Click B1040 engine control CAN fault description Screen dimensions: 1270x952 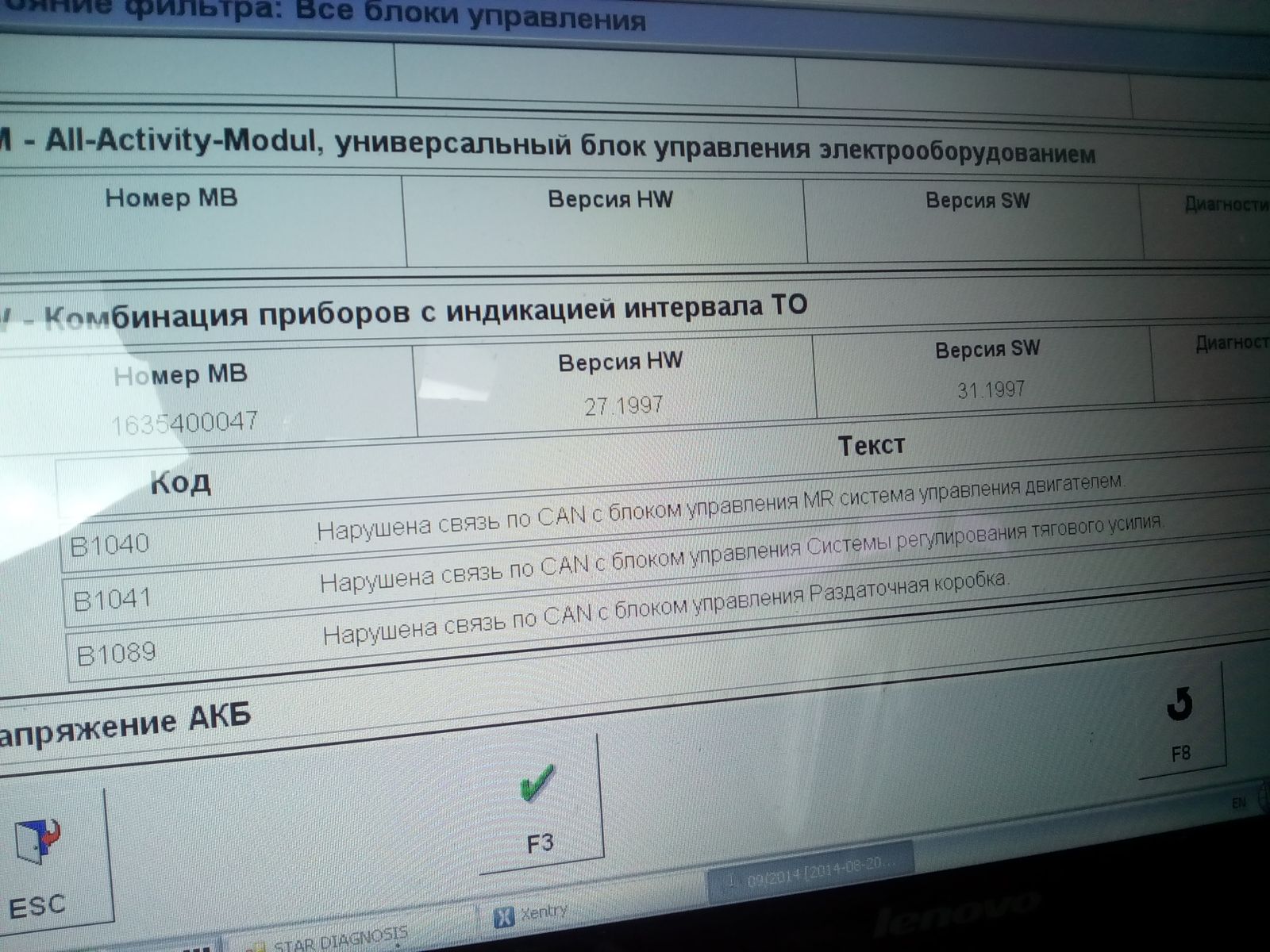tap(719, 507)
